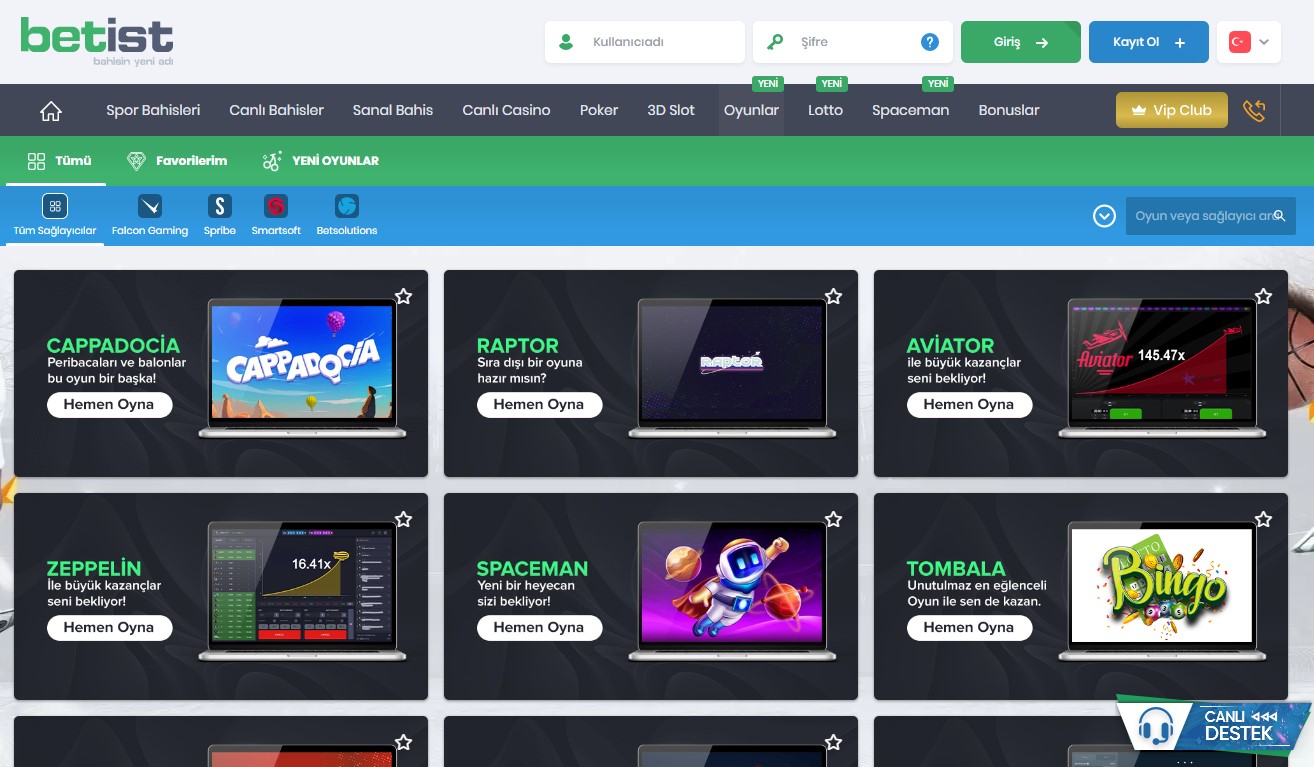
Task: Open Spor Bahisleri menu
Action: point(153,110)
